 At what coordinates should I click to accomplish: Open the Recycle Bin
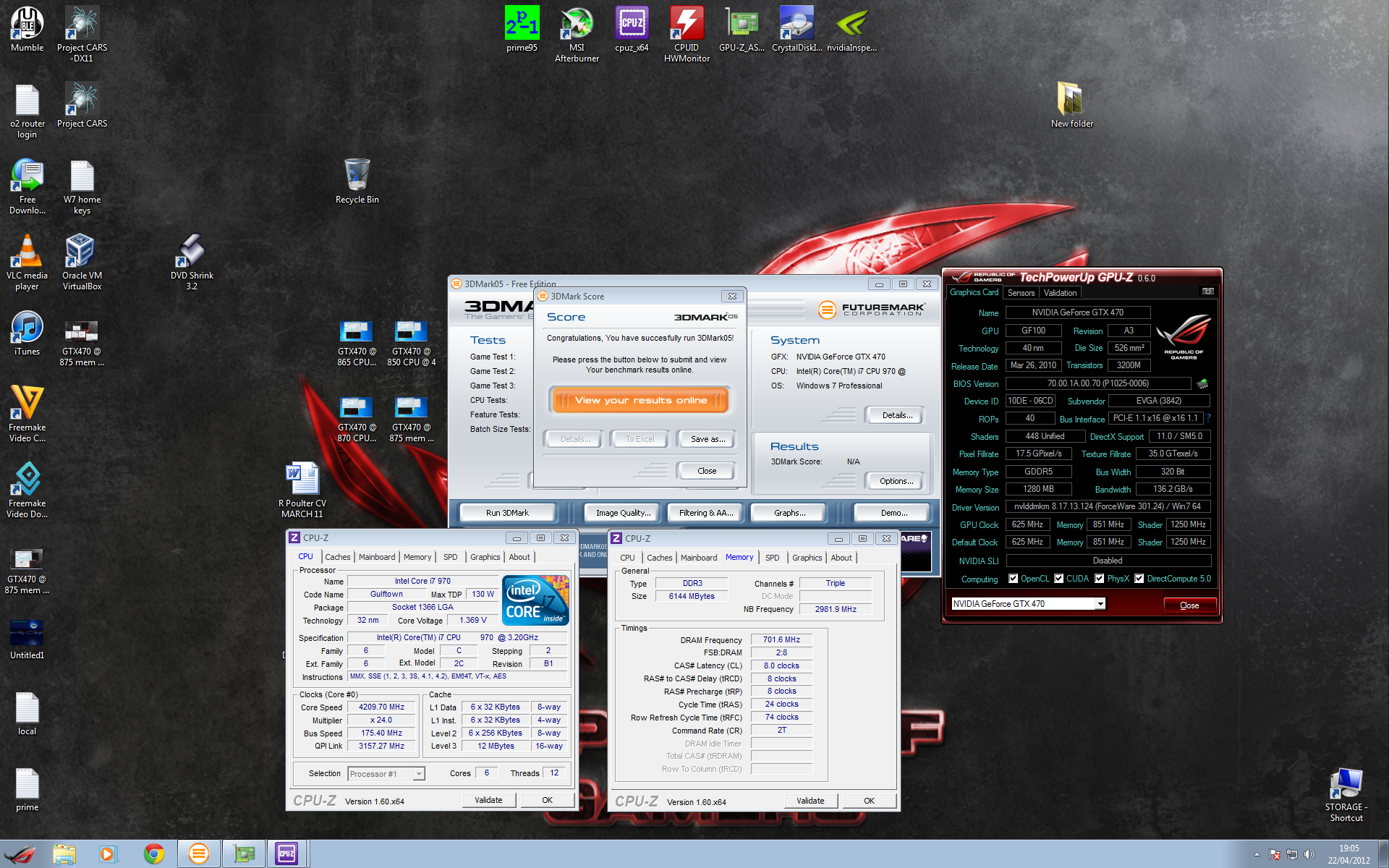357,181
